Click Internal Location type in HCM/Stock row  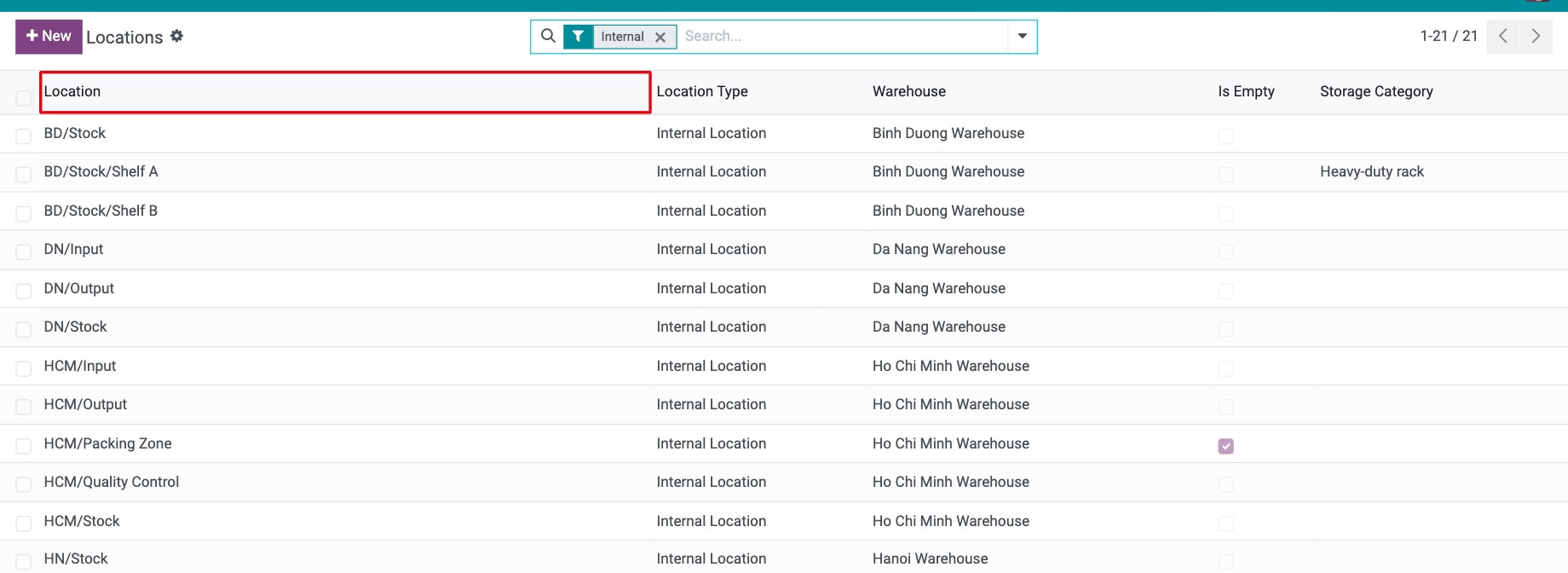(712, 521)
